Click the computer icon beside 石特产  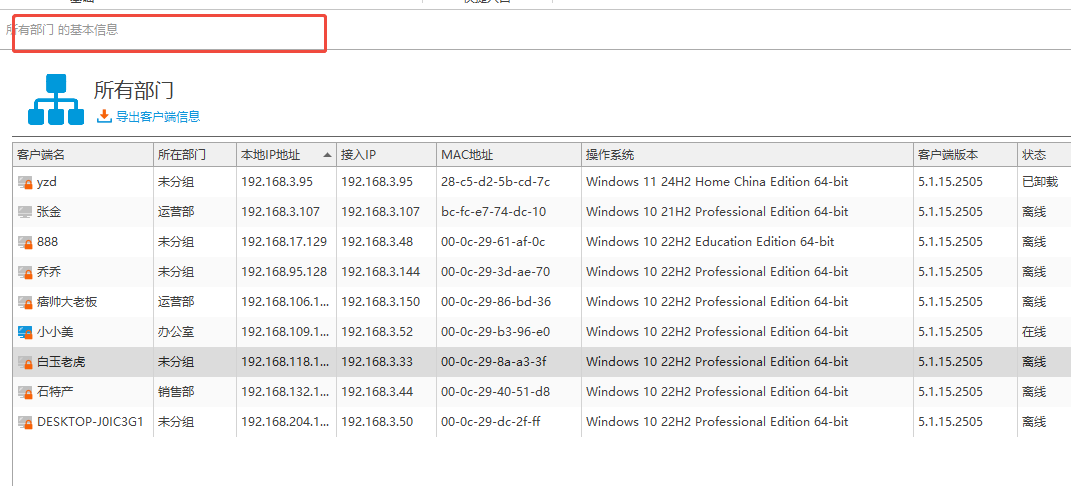[25, 392]
